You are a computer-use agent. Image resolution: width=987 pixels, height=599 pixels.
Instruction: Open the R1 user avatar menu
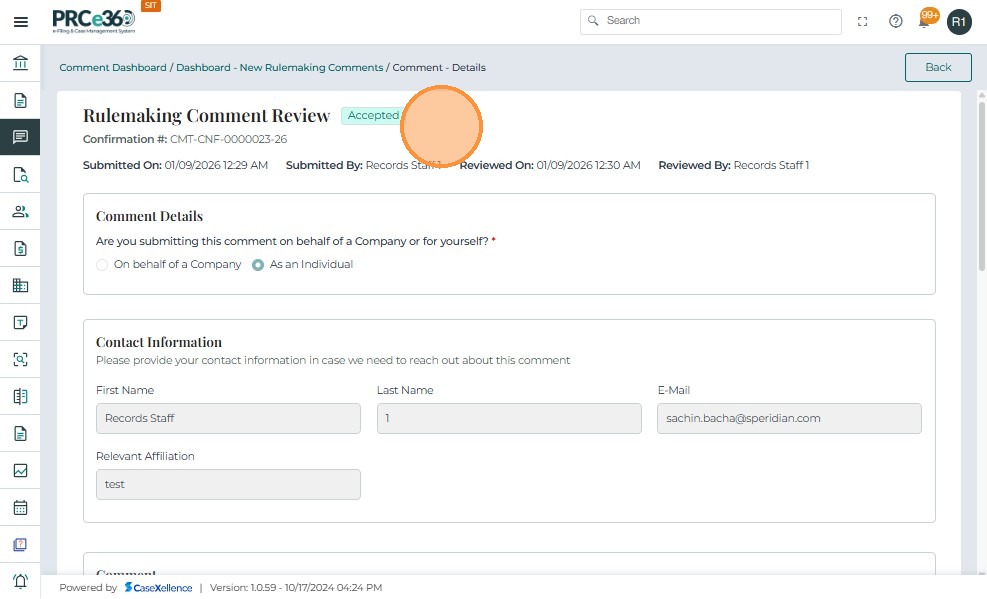pos(959,22)
